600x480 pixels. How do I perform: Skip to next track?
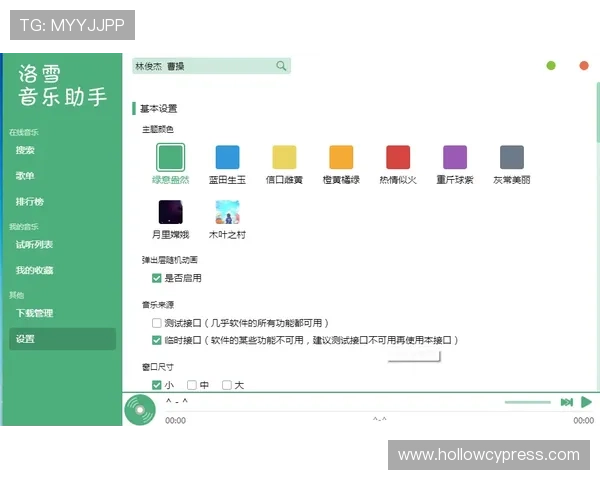[567, 402]
